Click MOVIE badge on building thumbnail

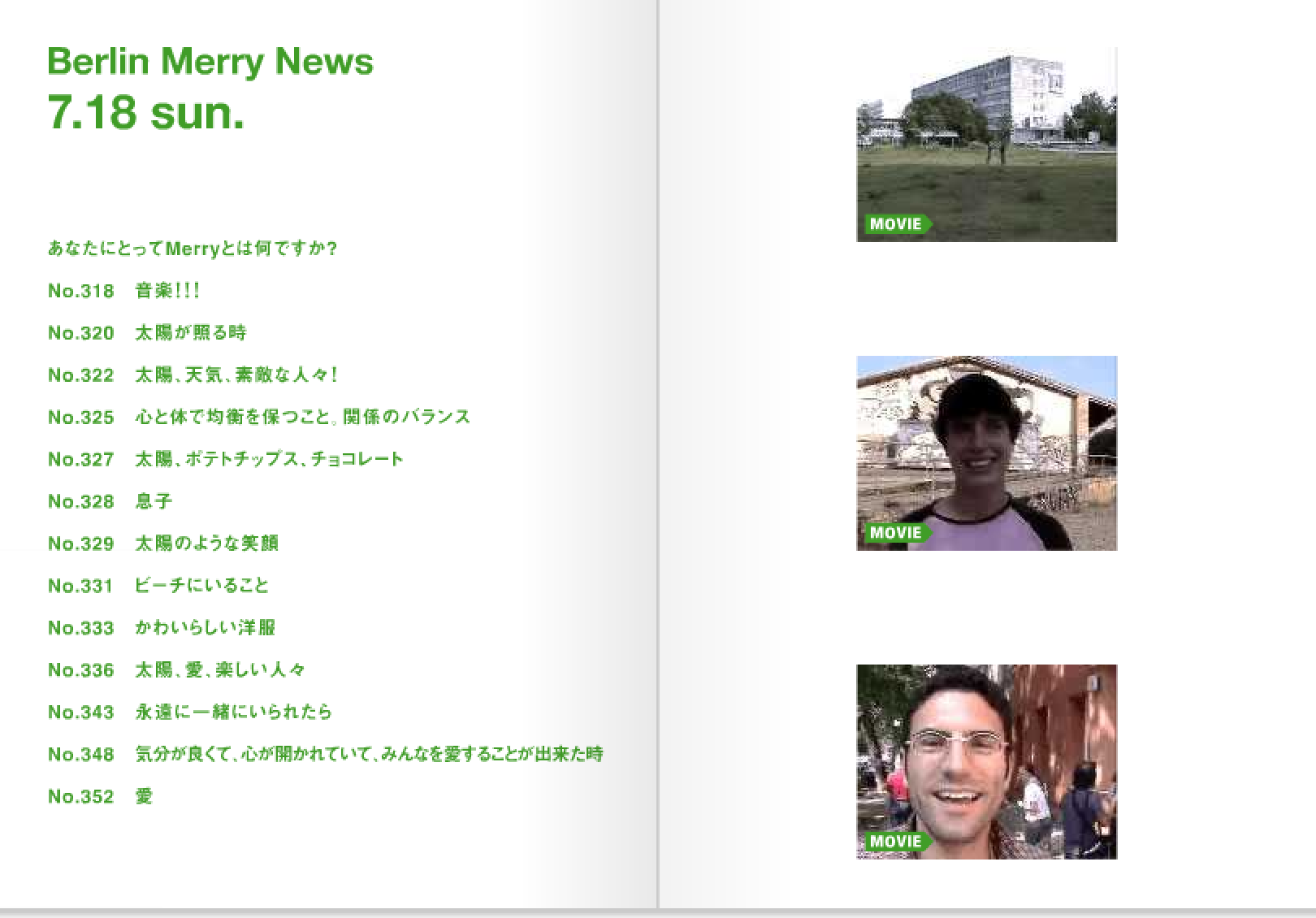click(x=898, y=224)
